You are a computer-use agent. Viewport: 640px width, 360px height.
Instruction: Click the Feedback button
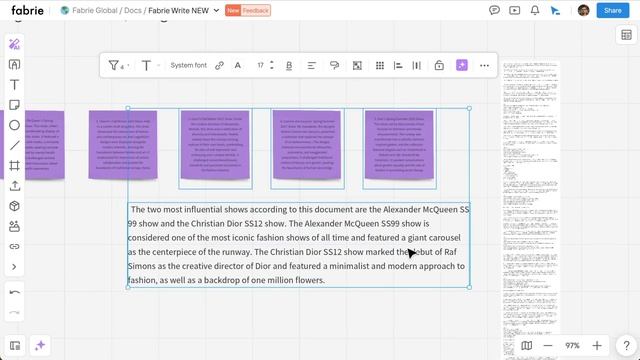point(256,11)
